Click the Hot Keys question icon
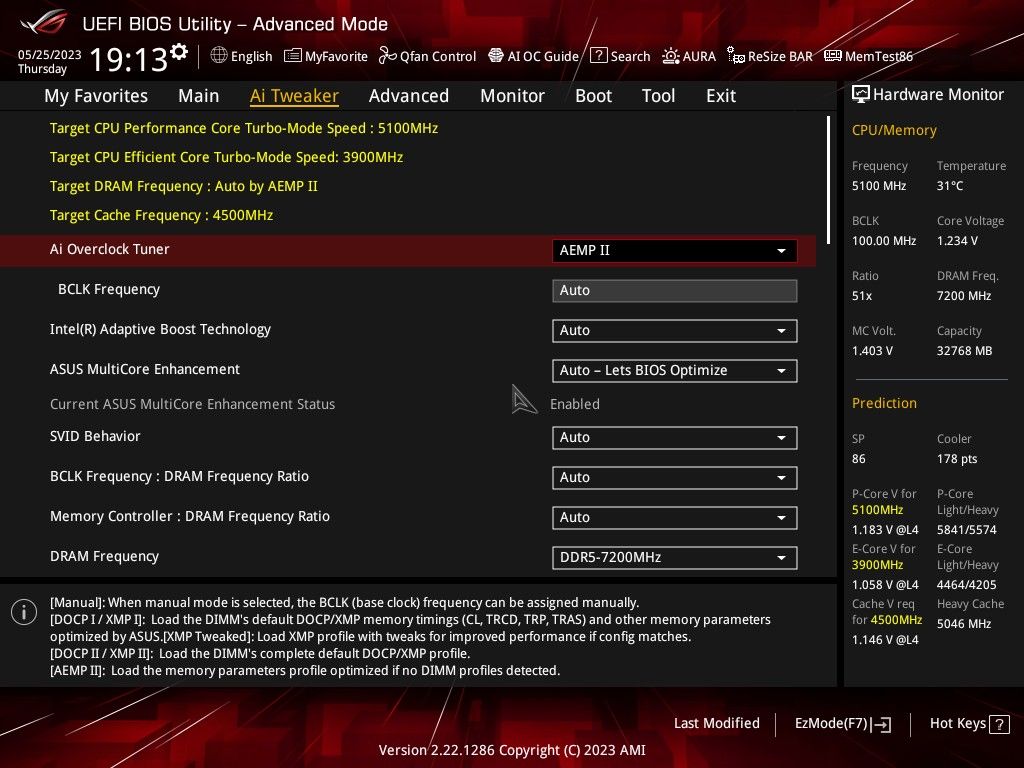Image resolution: width=1024 pixels, height=768 pixels. 999,724
